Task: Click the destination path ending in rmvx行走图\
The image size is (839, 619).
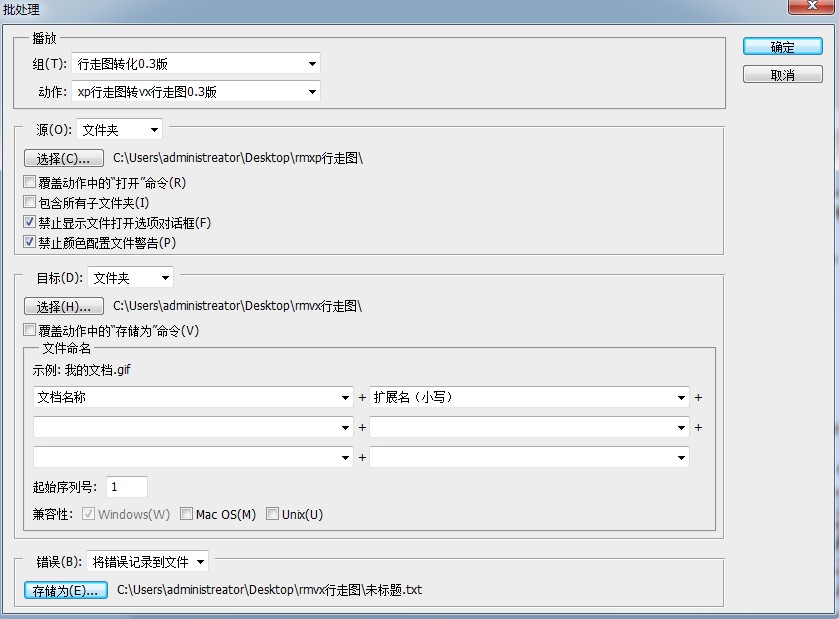Action: click(x=238, y=306)
